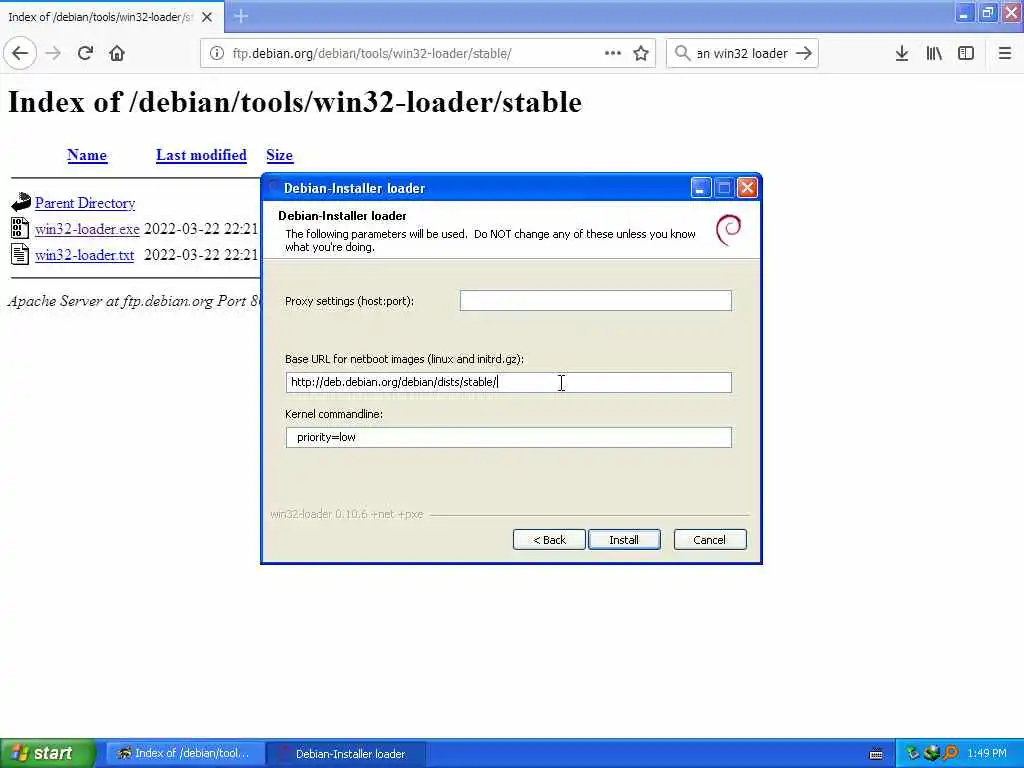Sort listing by Size column
1024x768 pixels.
pos(280,155)
